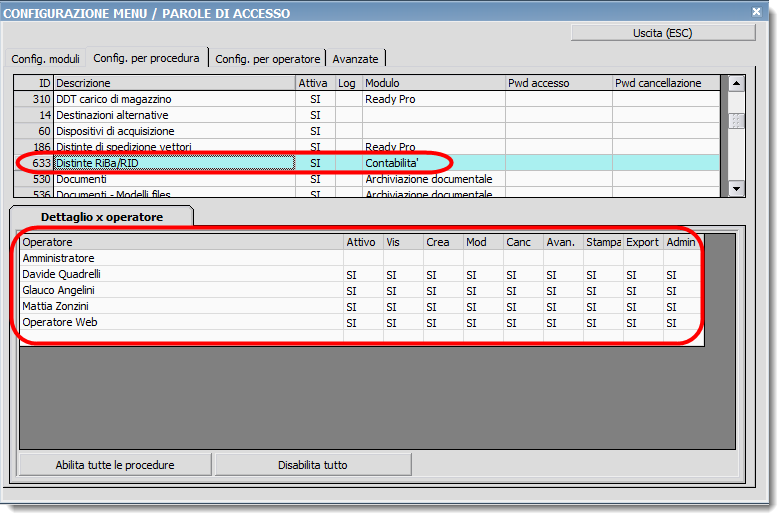Toggle Attiva SI for Distinte RiBa/RID
The width and height of the screenshot is (784, 520).
(315, 163)
